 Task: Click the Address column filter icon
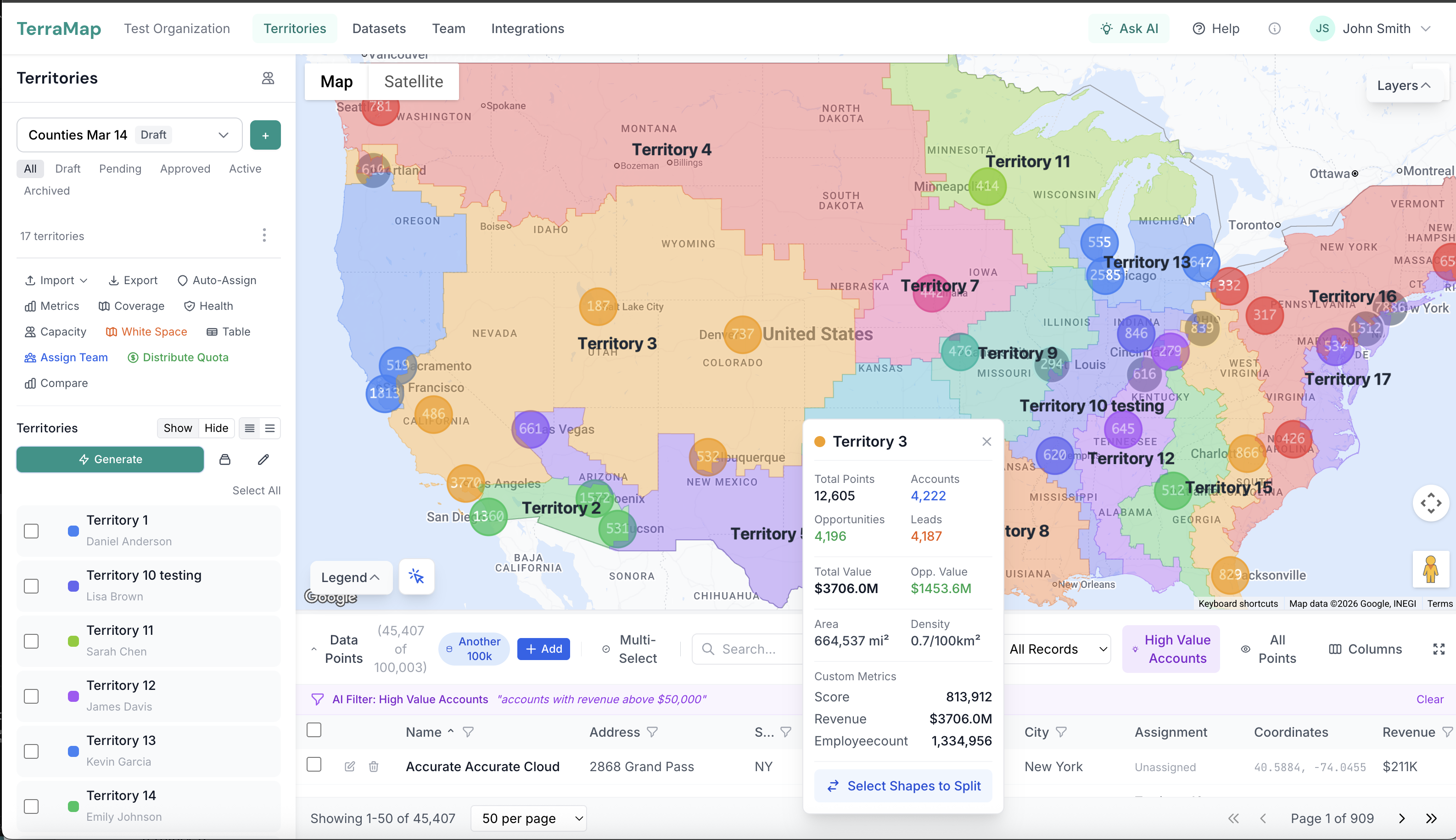[652, 732]
